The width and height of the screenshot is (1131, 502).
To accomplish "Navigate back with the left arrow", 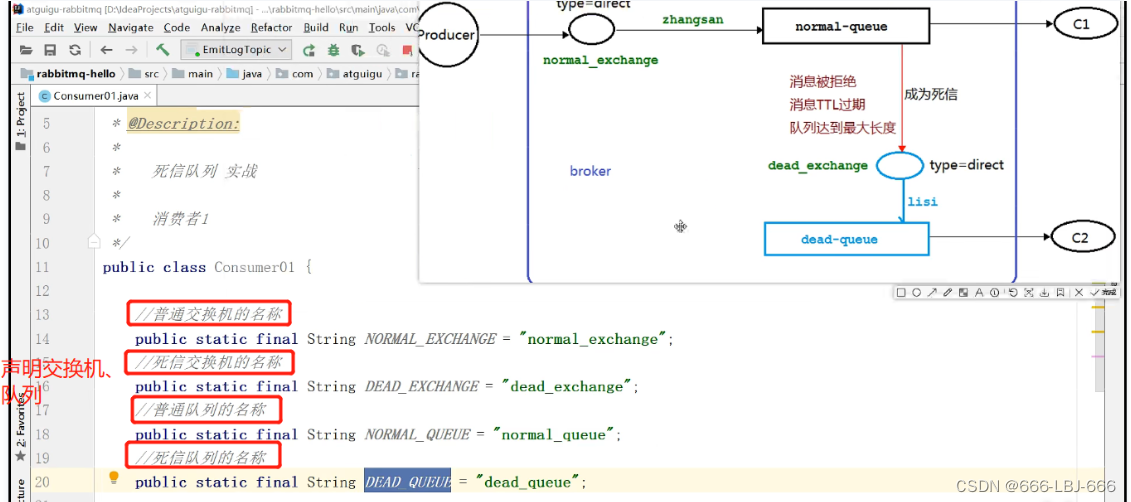I will pos(107,50).
